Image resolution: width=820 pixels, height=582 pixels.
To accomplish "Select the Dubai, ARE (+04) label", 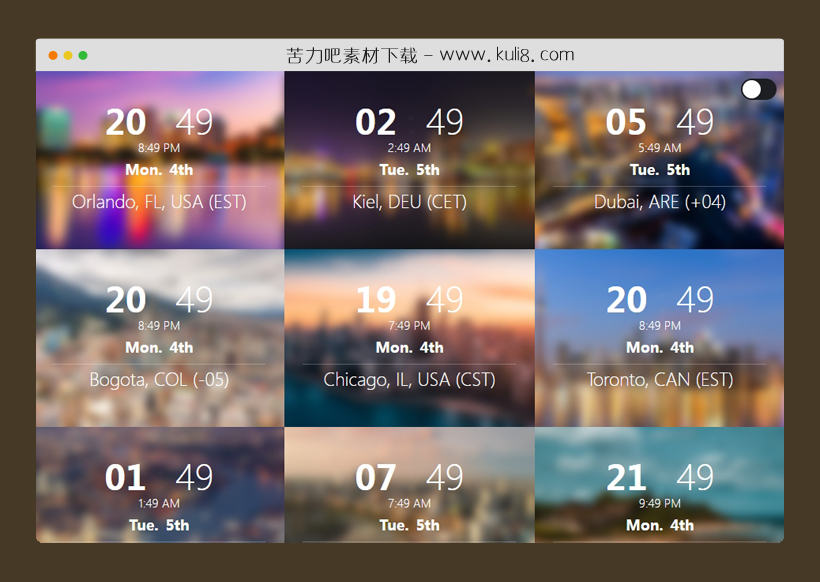I will pos(659,202).
